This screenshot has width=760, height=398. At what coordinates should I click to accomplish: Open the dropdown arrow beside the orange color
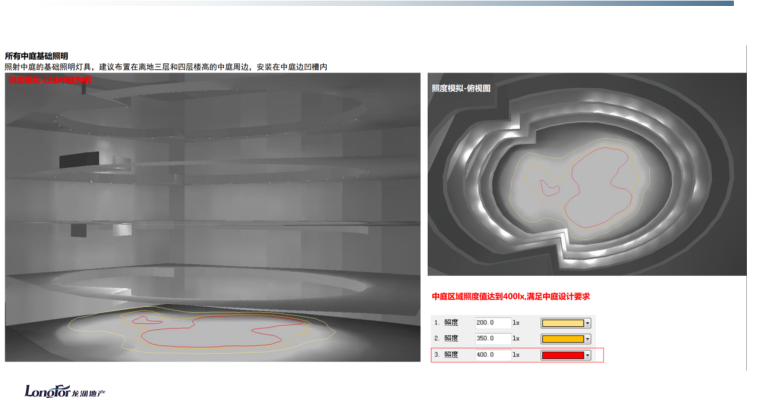tap(587, 339)
